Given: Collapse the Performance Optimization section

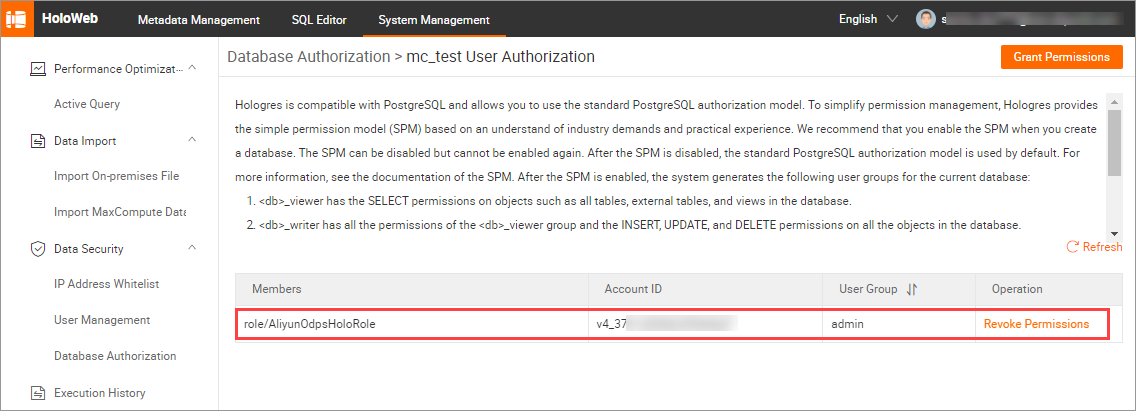Looking at the screenshot, I should 192,67.
